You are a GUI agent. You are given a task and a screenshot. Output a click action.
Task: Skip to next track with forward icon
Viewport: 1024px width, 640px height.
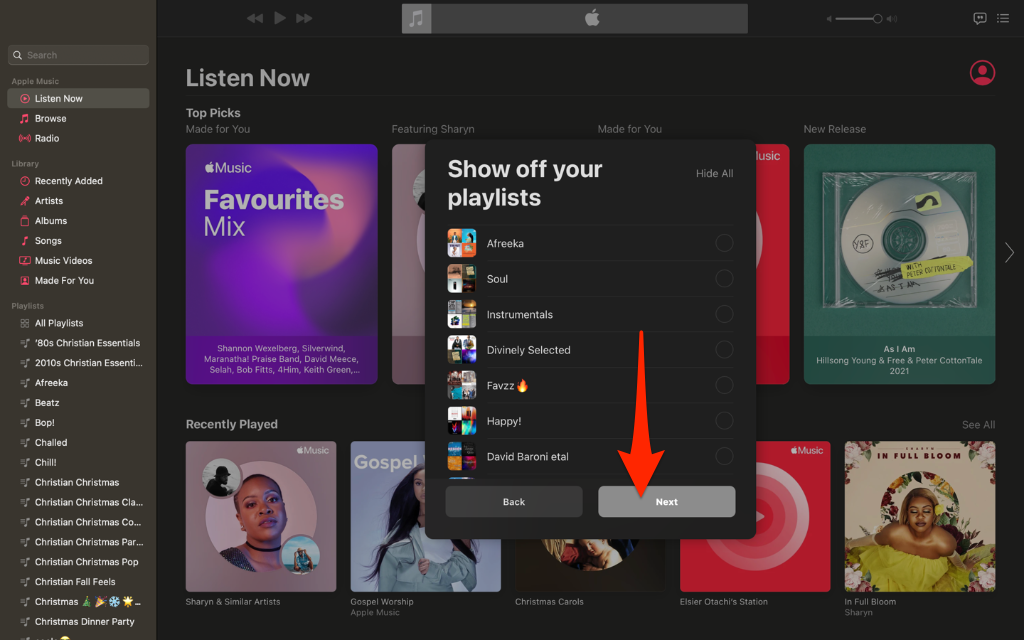pyautogui.click(x=305, y=18)
